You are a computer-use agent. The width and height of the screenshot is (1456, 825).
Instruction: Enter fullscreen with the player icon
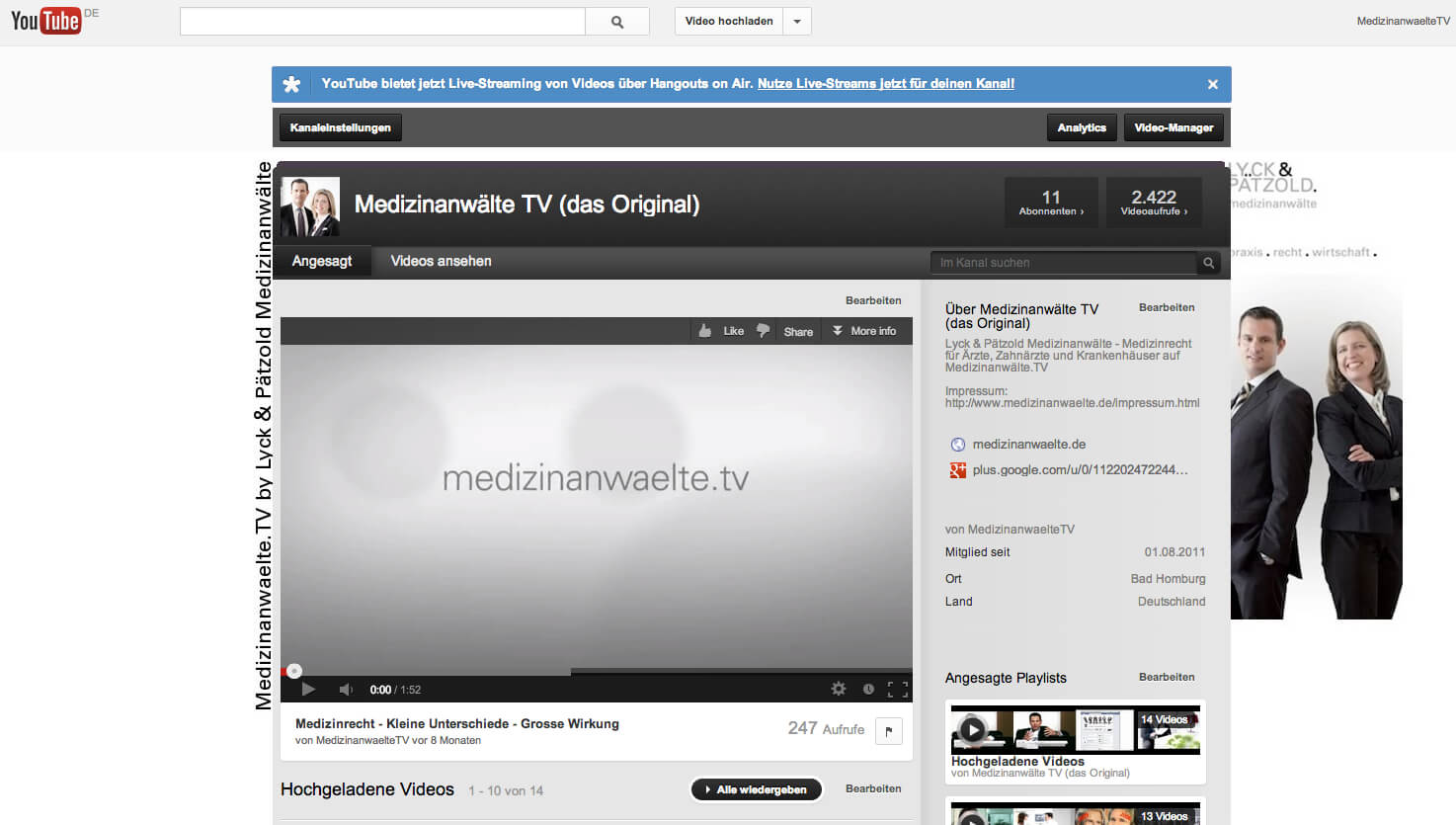coord(897,689)
